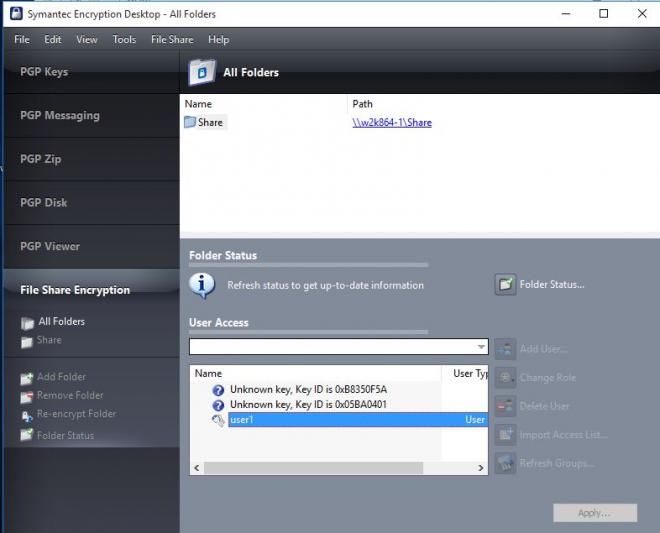
Task: Expand the PGP Disk sidebar section
Action: (91, 203)
